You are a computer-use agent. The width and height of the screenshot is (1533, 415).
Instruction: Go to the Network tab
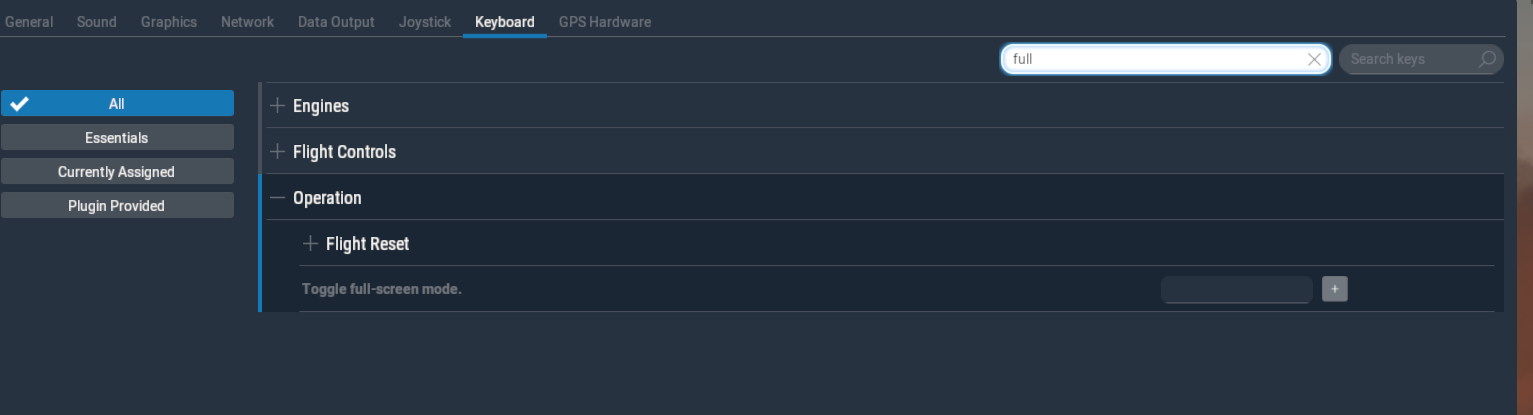[x=247, y=21]
